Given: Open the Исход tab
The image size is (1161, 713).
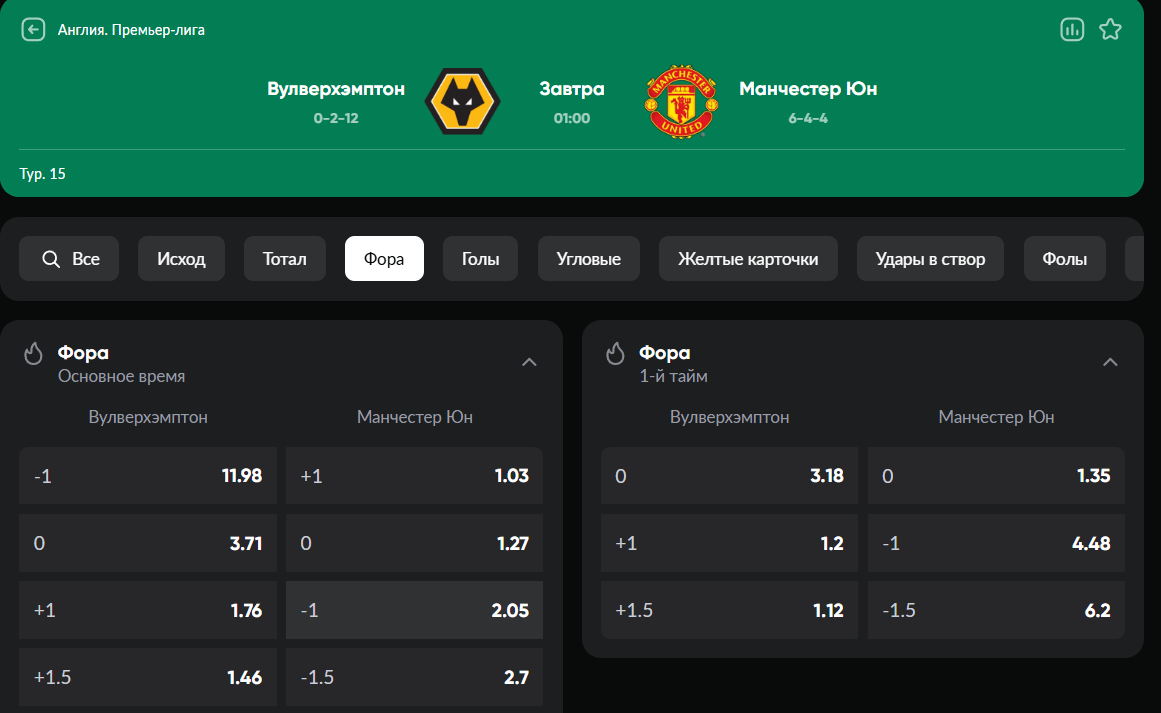Looking at the screenshot, I should click(x=181, y=259).
